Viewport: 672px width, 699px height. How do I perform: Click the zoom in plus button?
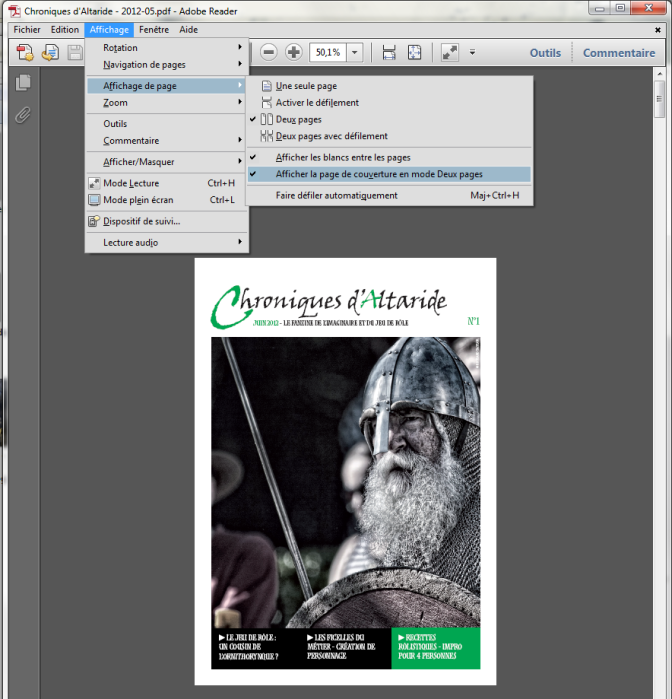tap(293, 52)
